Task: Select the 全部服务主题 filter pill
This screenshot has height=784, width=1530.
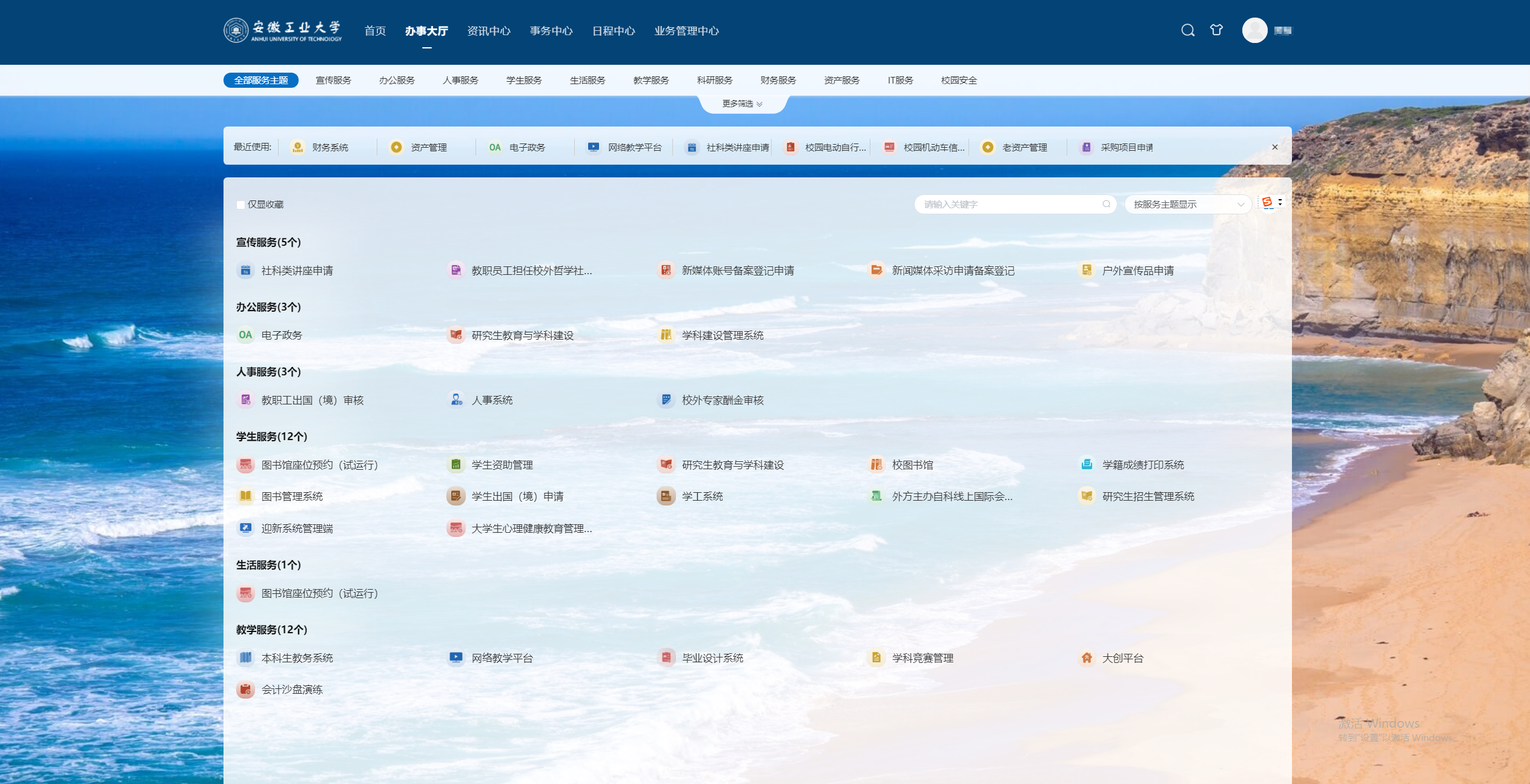Action: coord(261,81)
